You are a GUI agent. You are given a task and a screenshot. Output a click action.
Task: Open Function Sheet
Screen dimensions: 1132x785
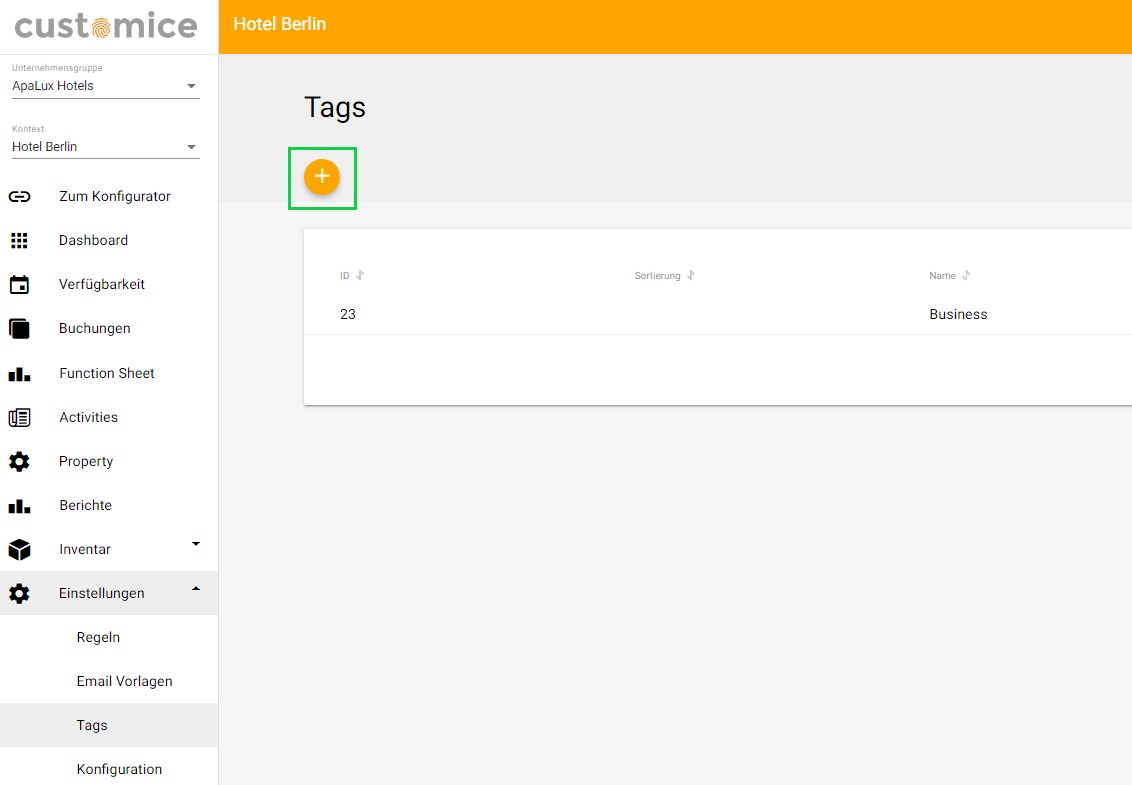coord(107,373)
